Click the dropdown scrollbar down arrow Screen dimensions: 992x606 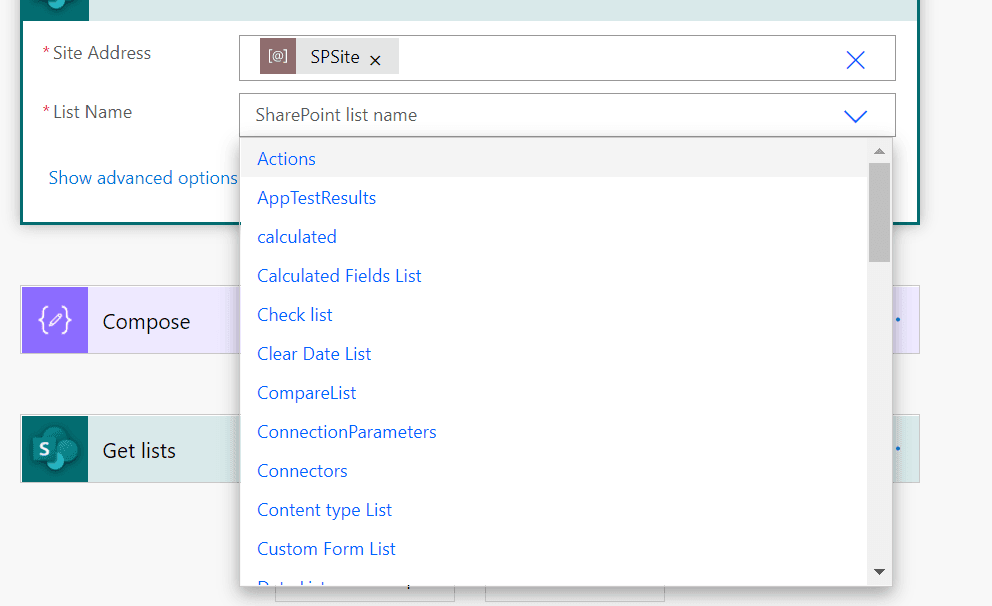tap(879, 572)
